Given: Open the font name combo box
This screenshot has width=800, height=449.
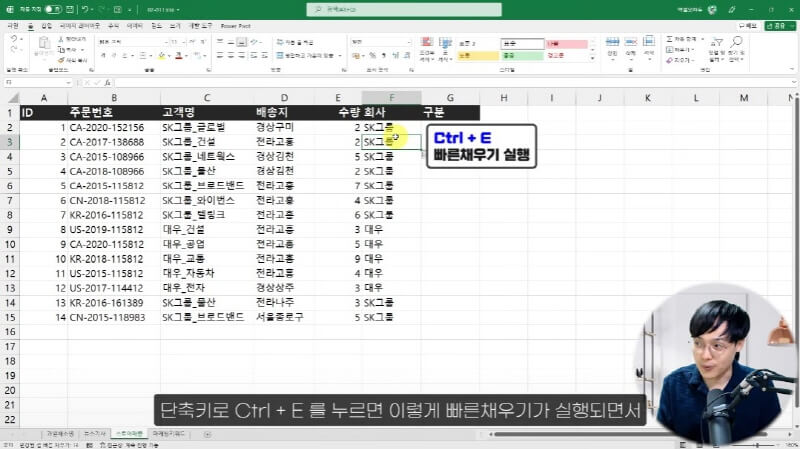Looking at the screenshot, I should coord(133,42).
